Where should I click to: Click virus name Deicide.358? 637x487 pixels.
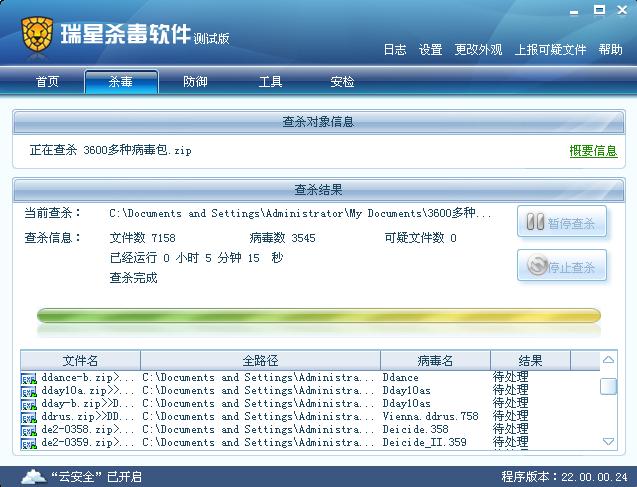(x=415, y=430)
